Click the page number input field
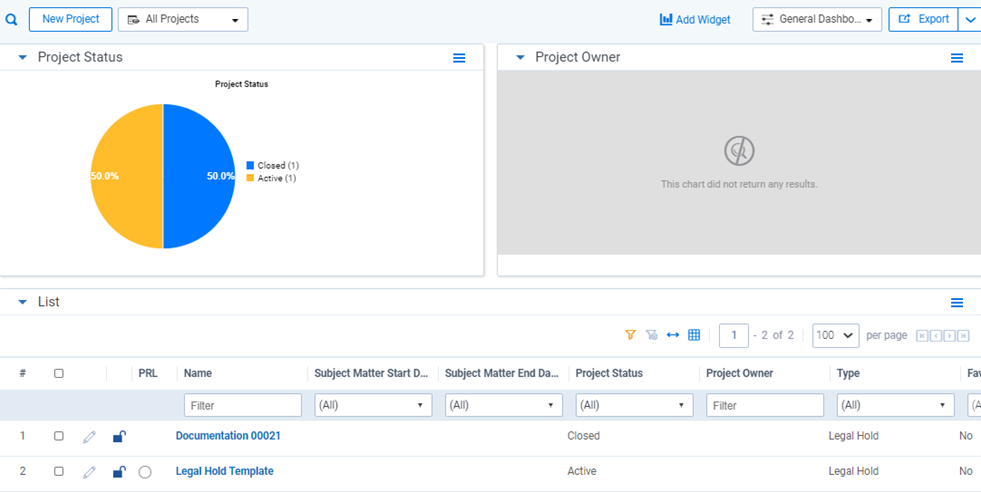This screenshot has width=981, height=493. 734,335
